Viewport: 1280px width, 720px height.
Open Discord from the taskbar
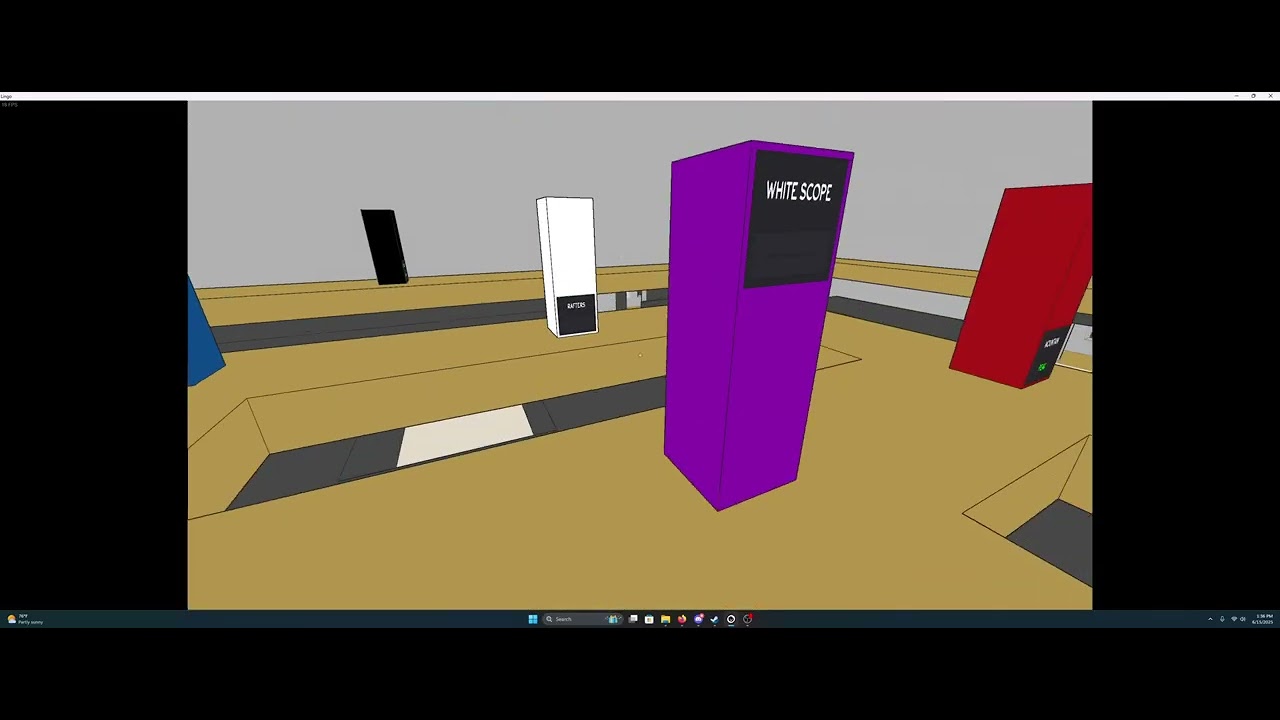click(x=698, y=619)
